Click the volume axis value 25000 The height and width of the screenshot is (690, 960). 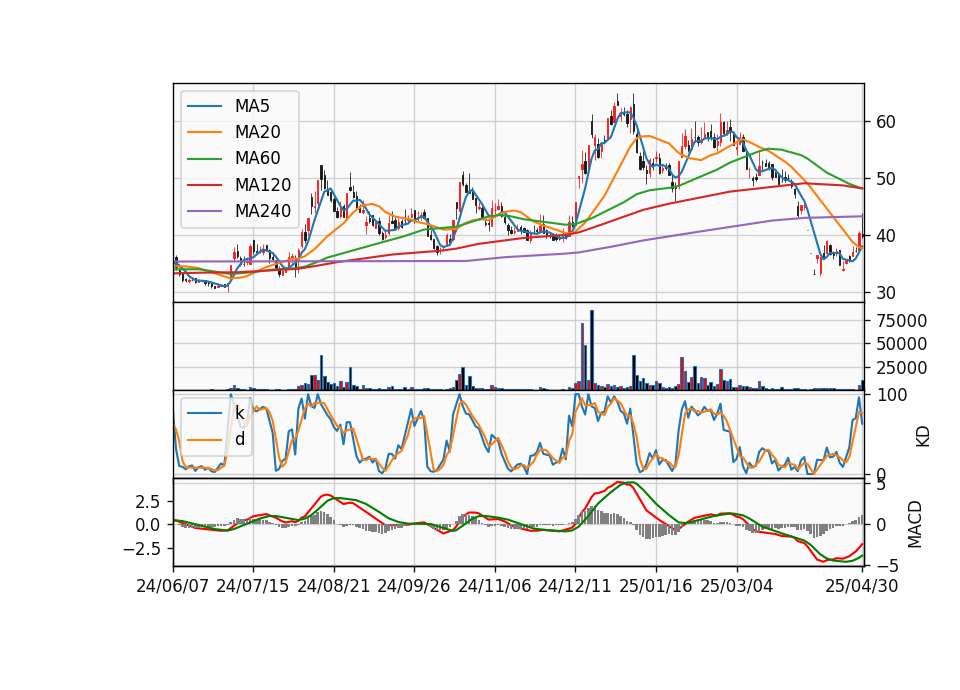point(901,368)
